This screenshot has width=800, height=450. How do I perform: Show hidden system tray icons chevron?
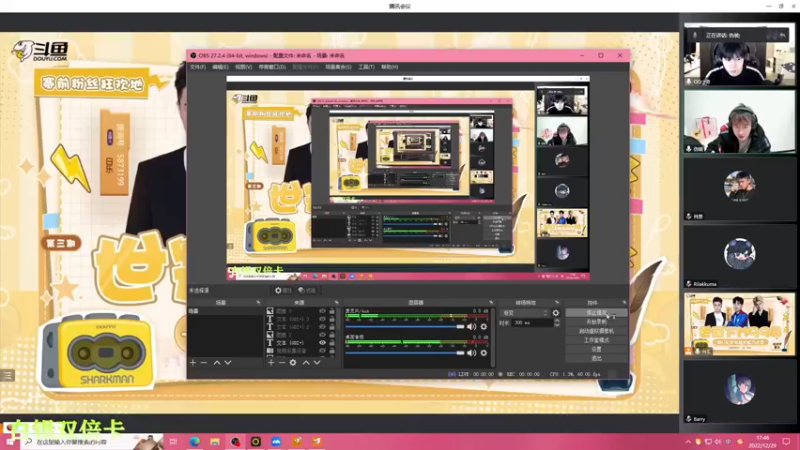(x=688, y=442)
